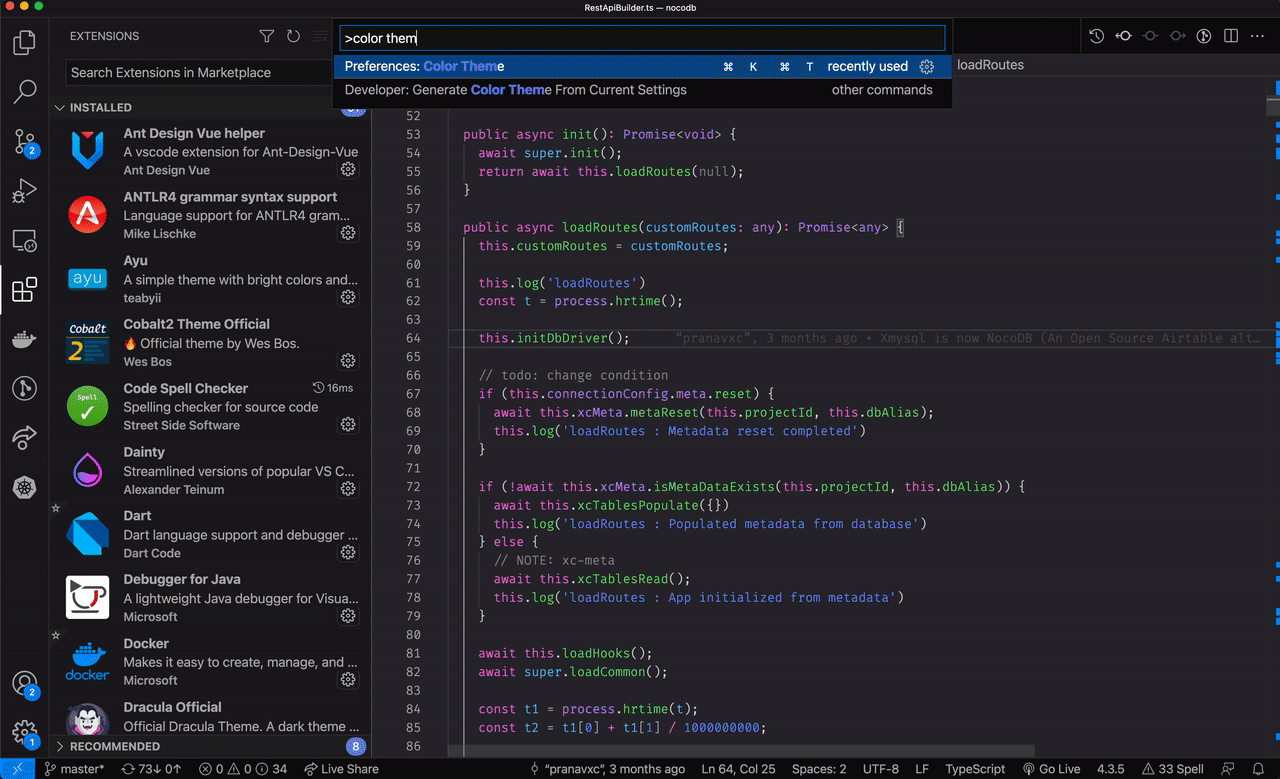The height and width of the screenshot is (779, 1280).
Task: Open editor More Actions ellipsis
Action: [x=1258, y=36]
